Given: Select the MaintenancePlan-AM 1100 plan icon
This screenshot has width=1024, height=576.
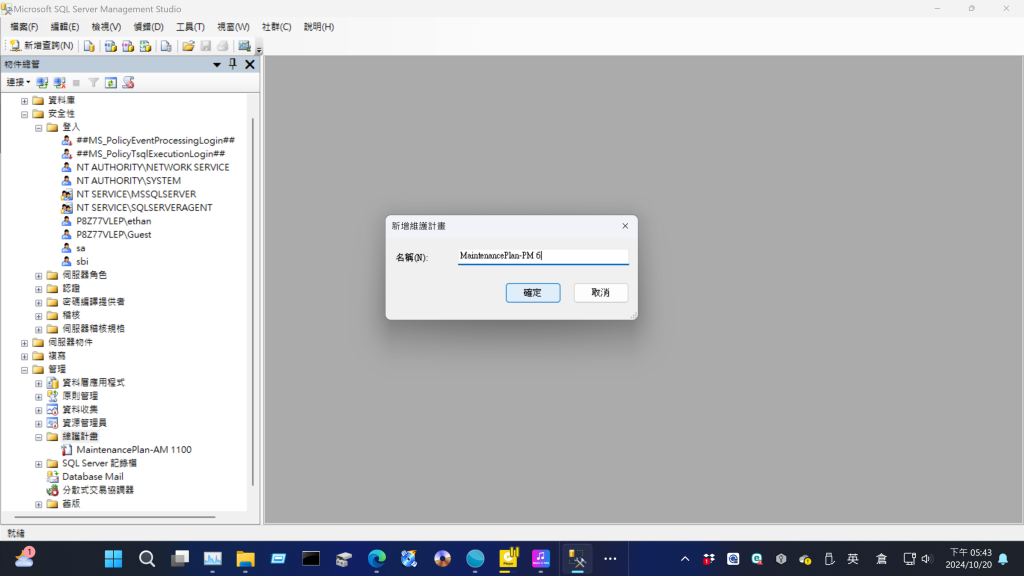Looking at the screenshot, I should pyautogui.click(x=67, y=450).
